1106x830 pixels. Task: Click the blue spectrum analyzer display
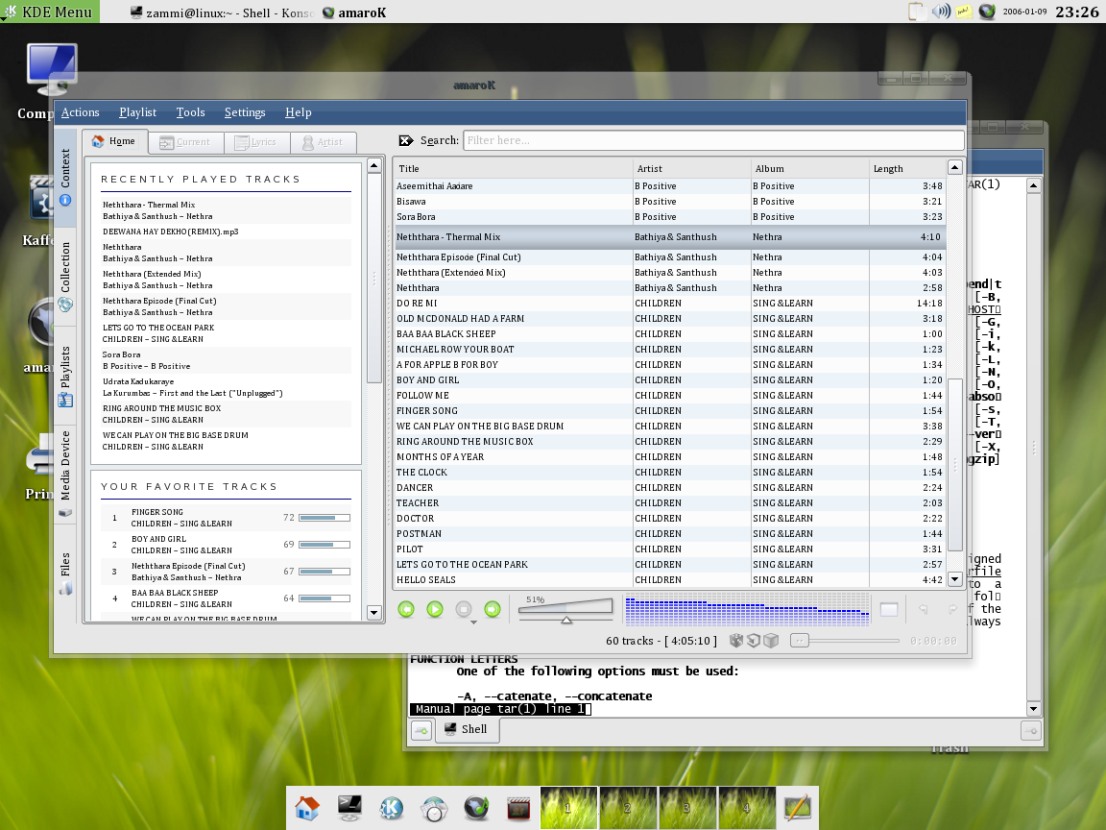click(747, 611)
